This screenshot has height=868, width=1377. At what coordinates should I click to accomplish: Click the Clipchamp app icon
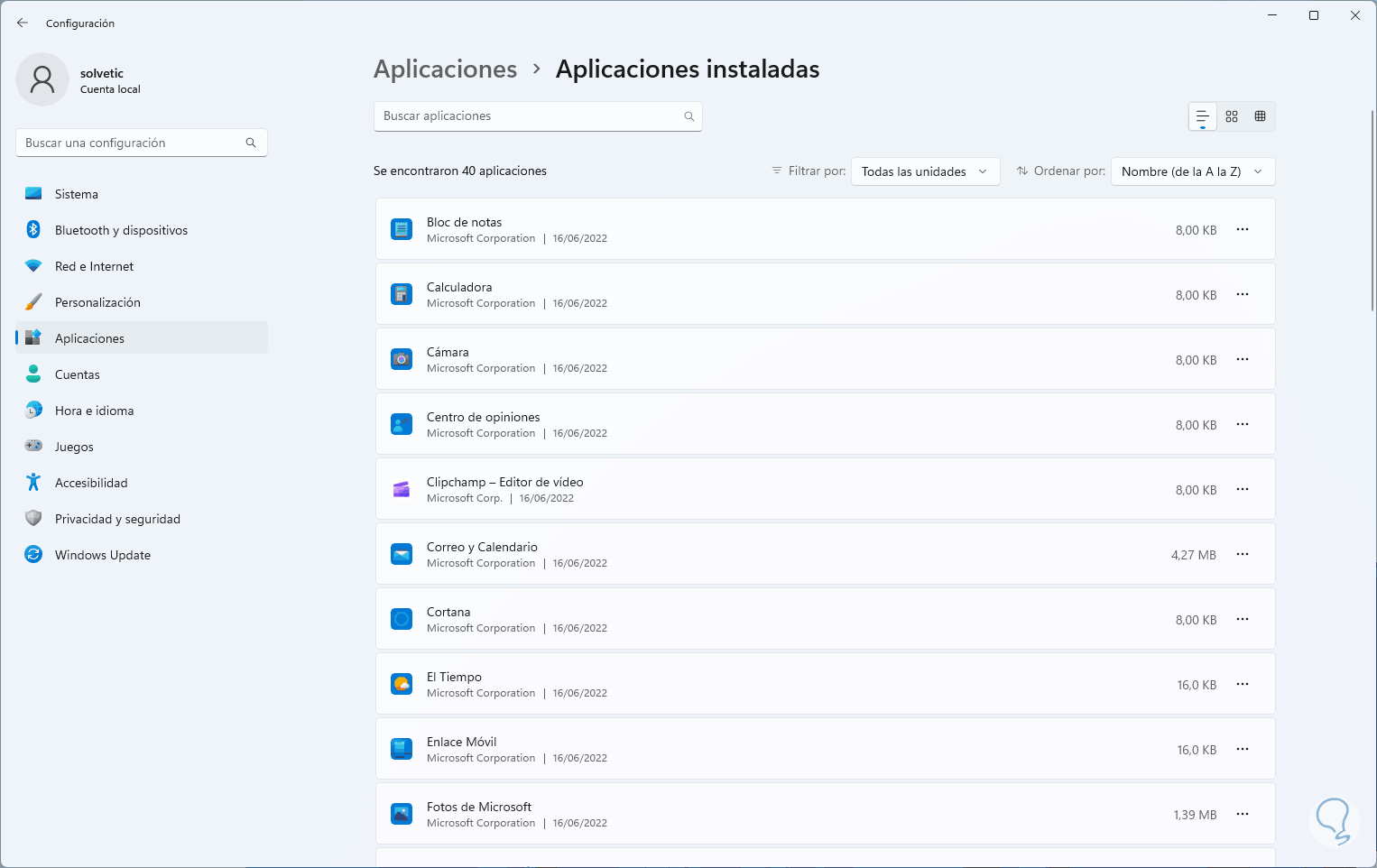click(402, 489)
